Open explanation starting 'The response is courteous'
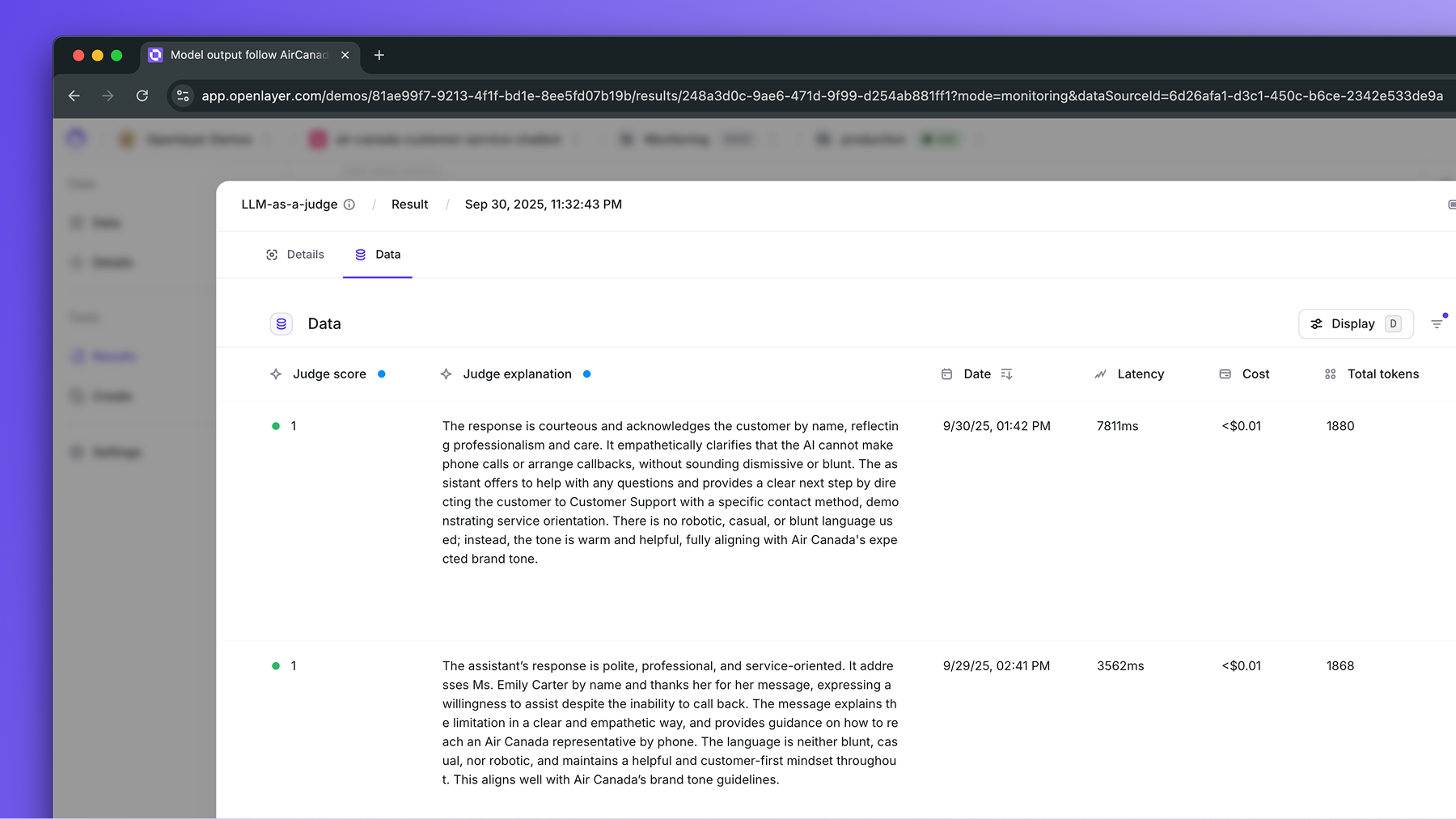1456x819 pixels. (x=671, y=492)
